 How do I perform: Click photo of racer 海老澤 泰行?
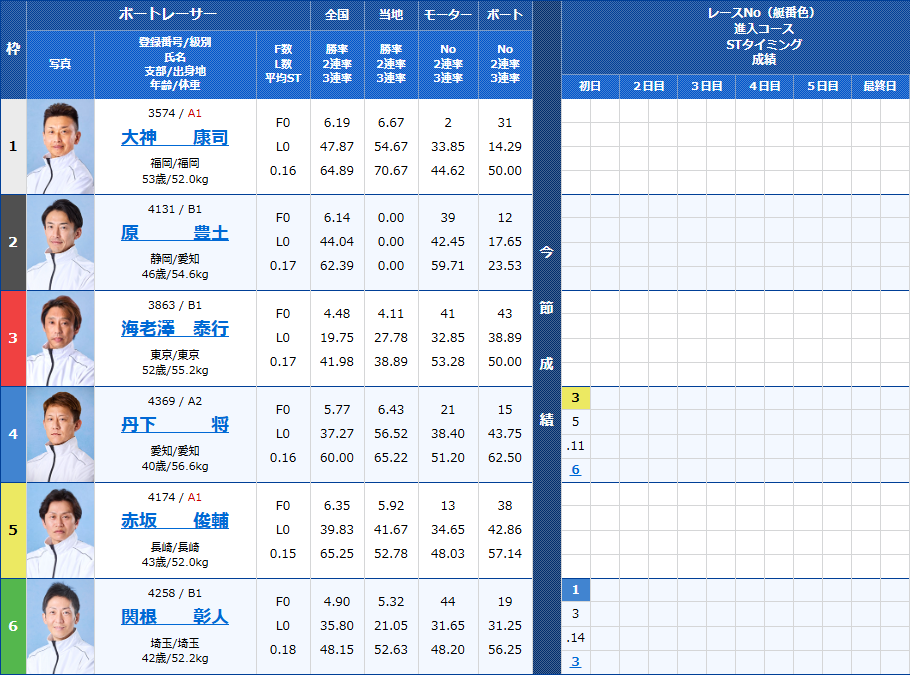[x=60, y=338]
